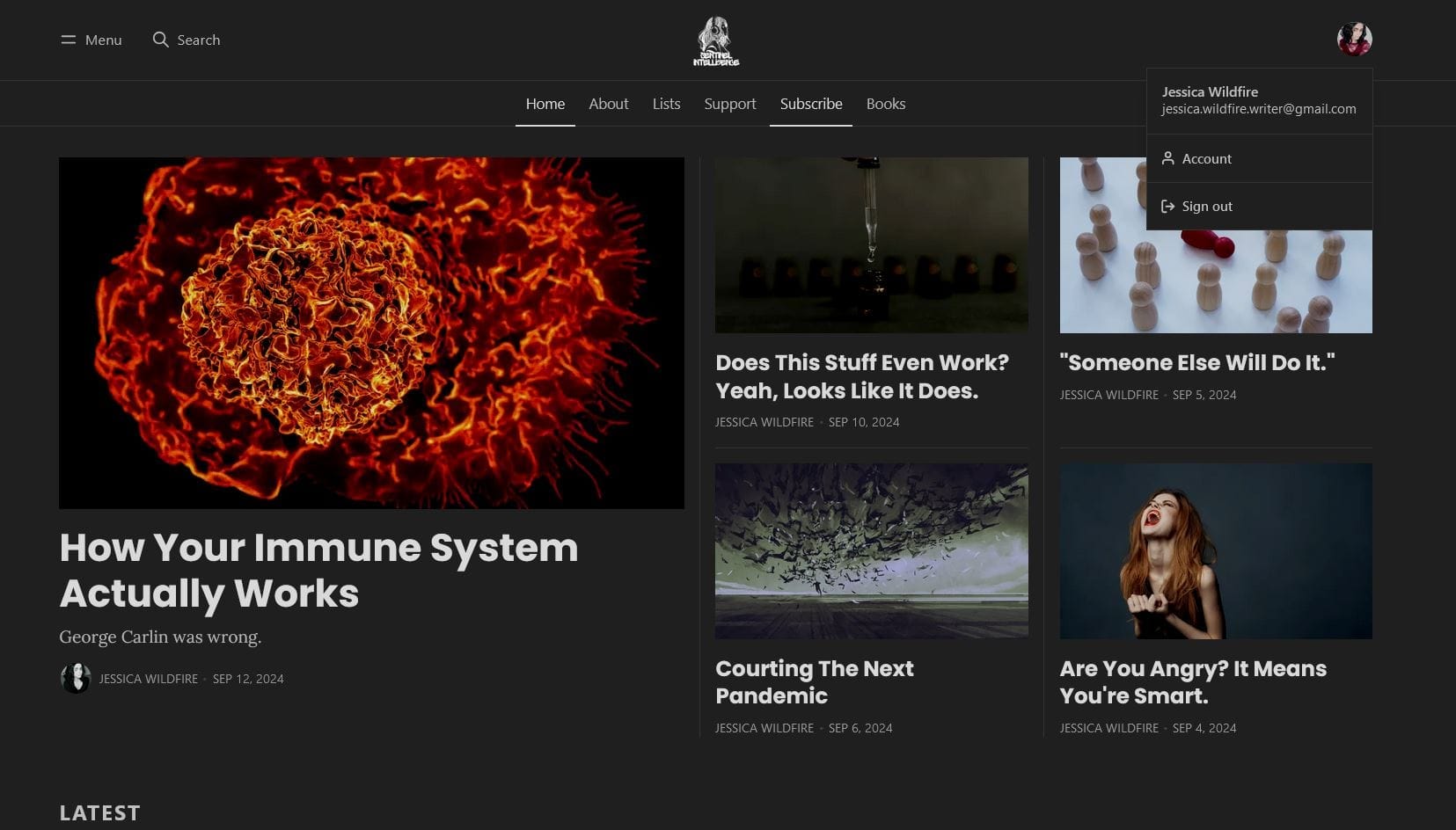Open the Lists tab
Screen dimensions: 1456x830
(x=666, y=104)
